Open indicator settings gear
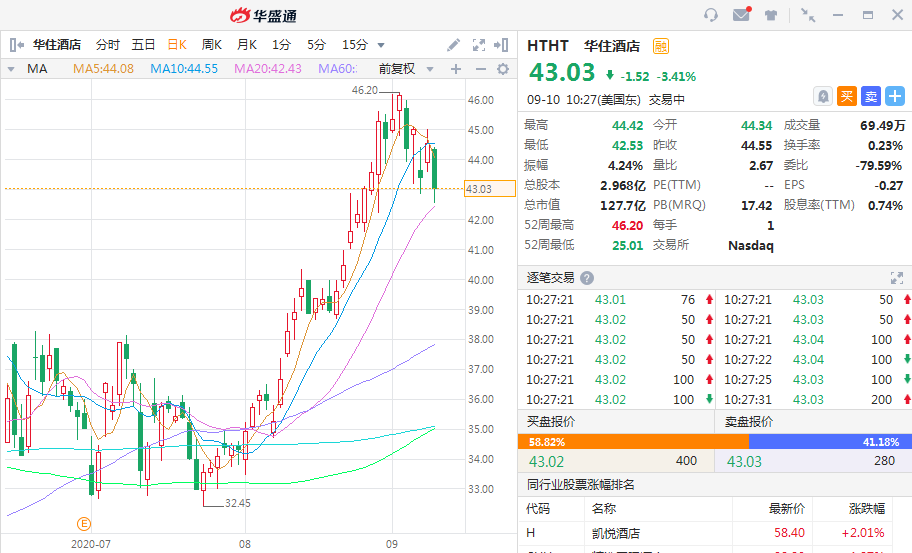 click(503, 69)
